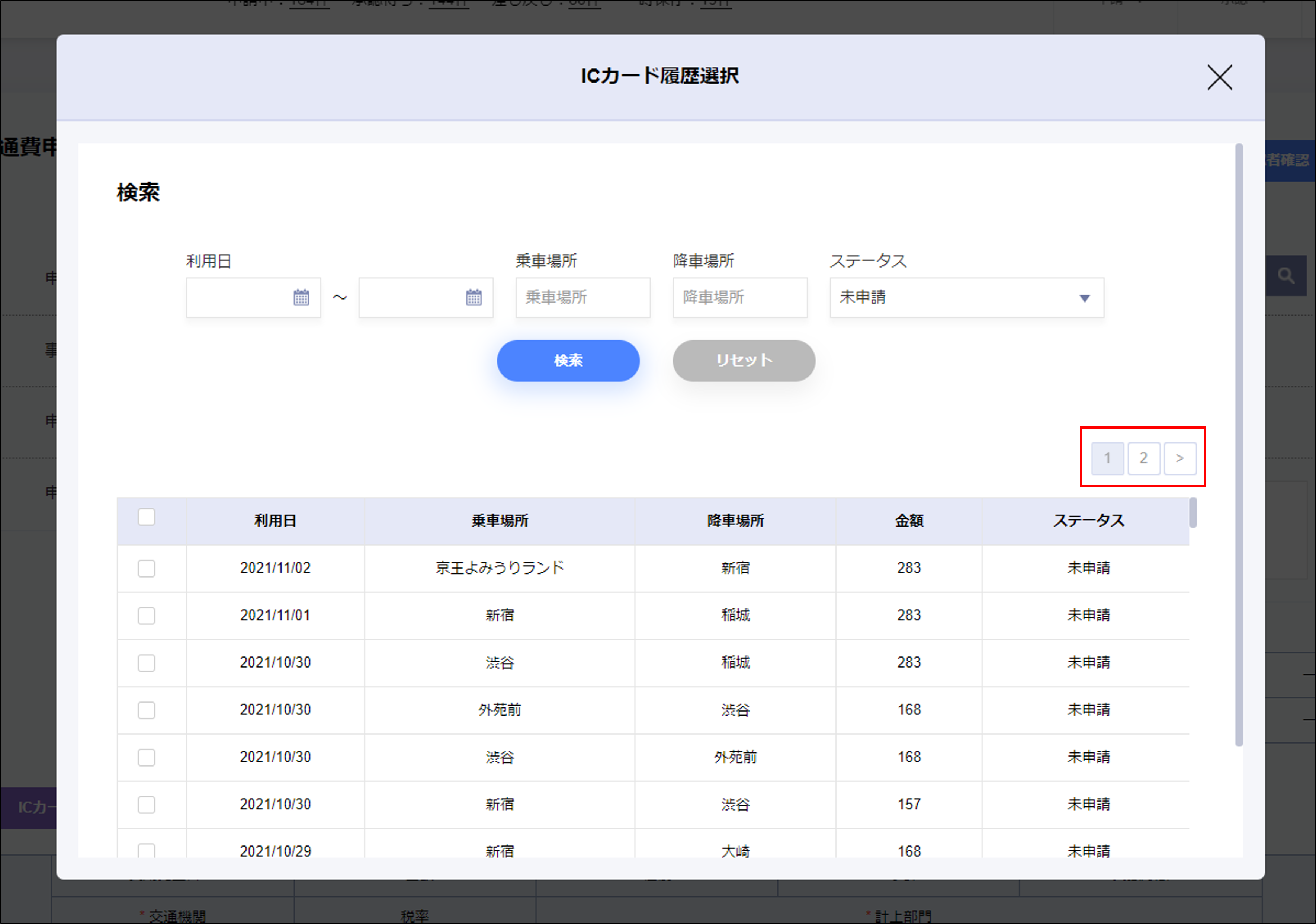Jump to page 2 of results

[x=1143, y=458]
